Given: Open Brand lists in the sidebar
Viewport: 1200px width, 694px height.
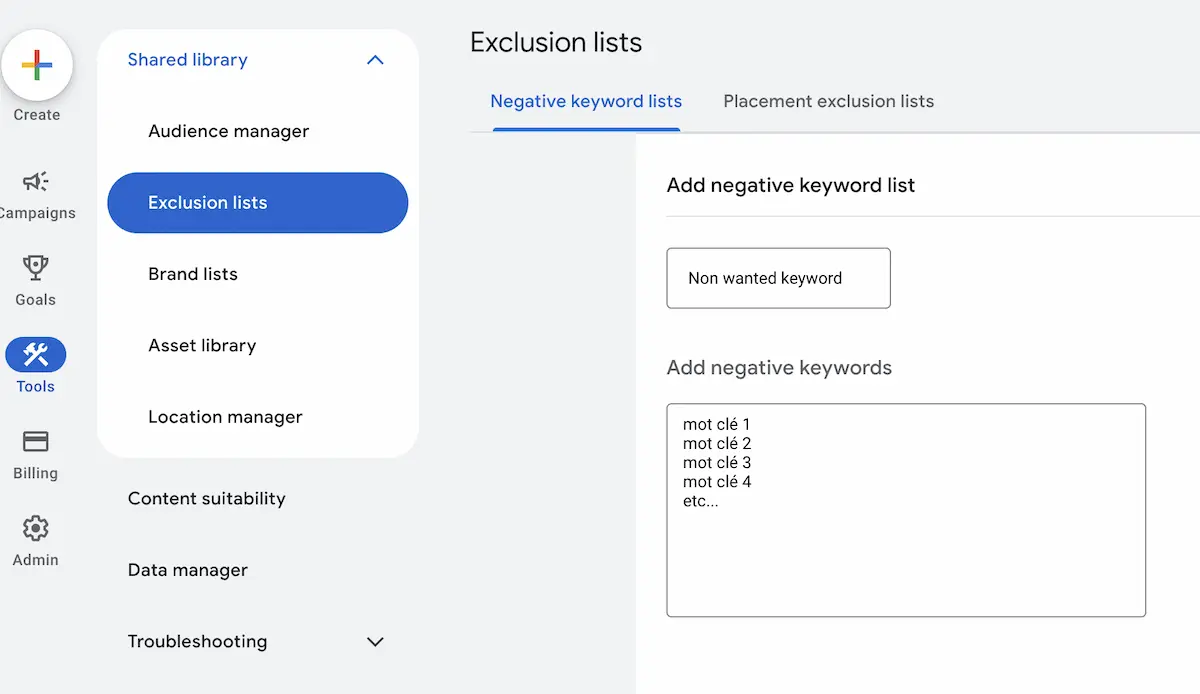Looking at the screenshot, I should tap(193, 274).
